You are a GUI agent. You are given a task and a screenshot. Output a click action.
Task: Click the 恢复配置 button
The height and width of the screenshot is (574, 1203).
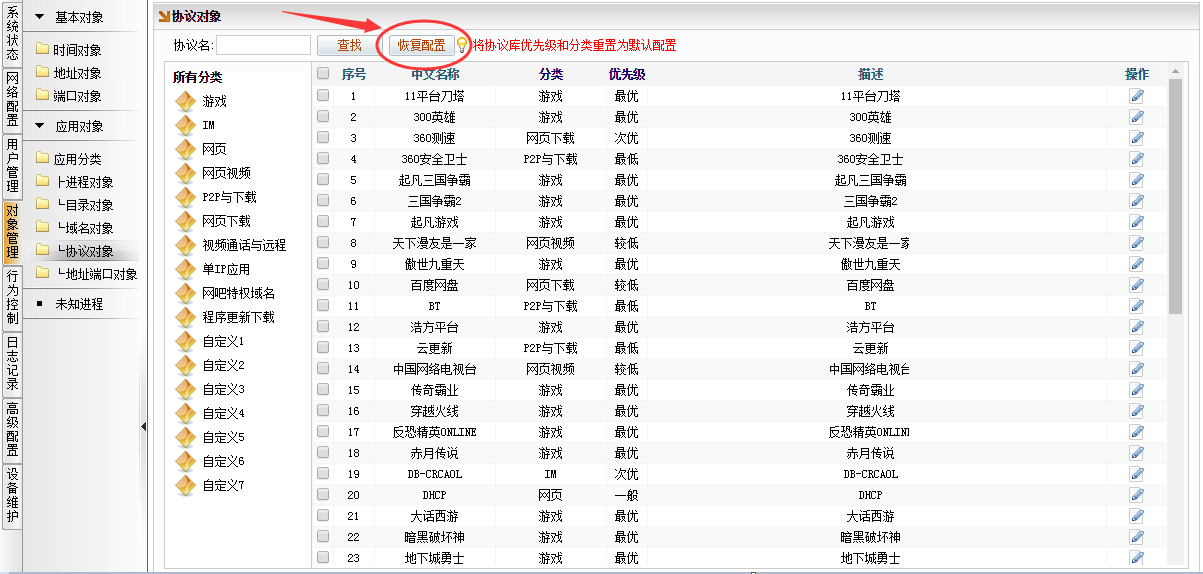point(421,45)
